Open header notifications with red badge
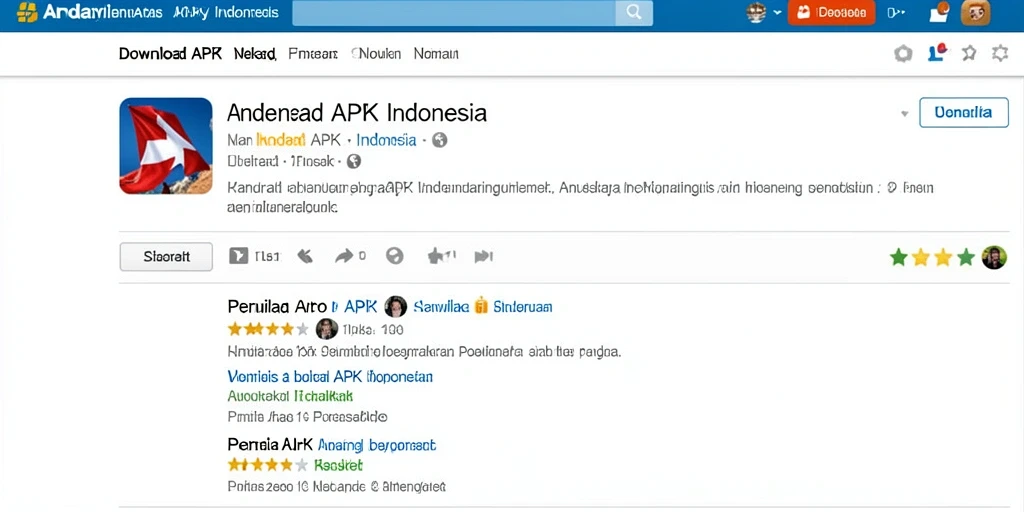Image resolution: width=1024 pixels, height=512 pixels. tap(938, 12)
